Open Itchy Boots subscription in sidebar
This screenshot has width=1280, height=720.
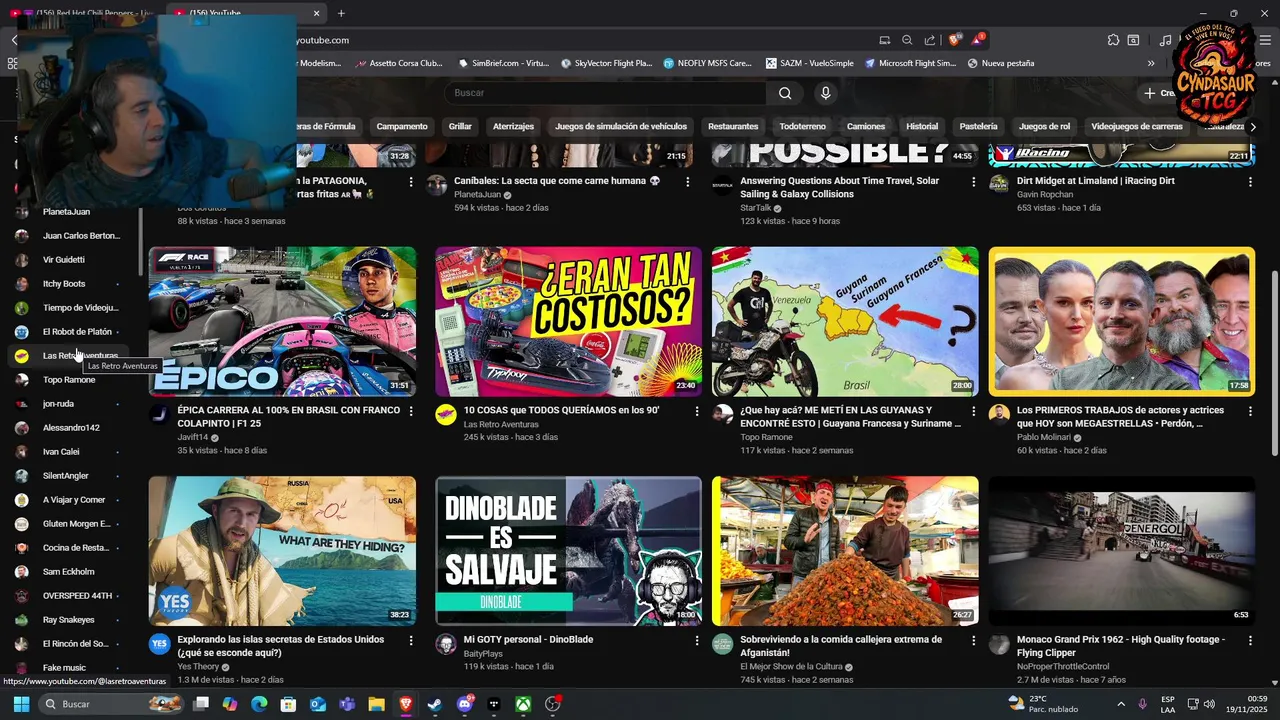click(x=68, y=284)
